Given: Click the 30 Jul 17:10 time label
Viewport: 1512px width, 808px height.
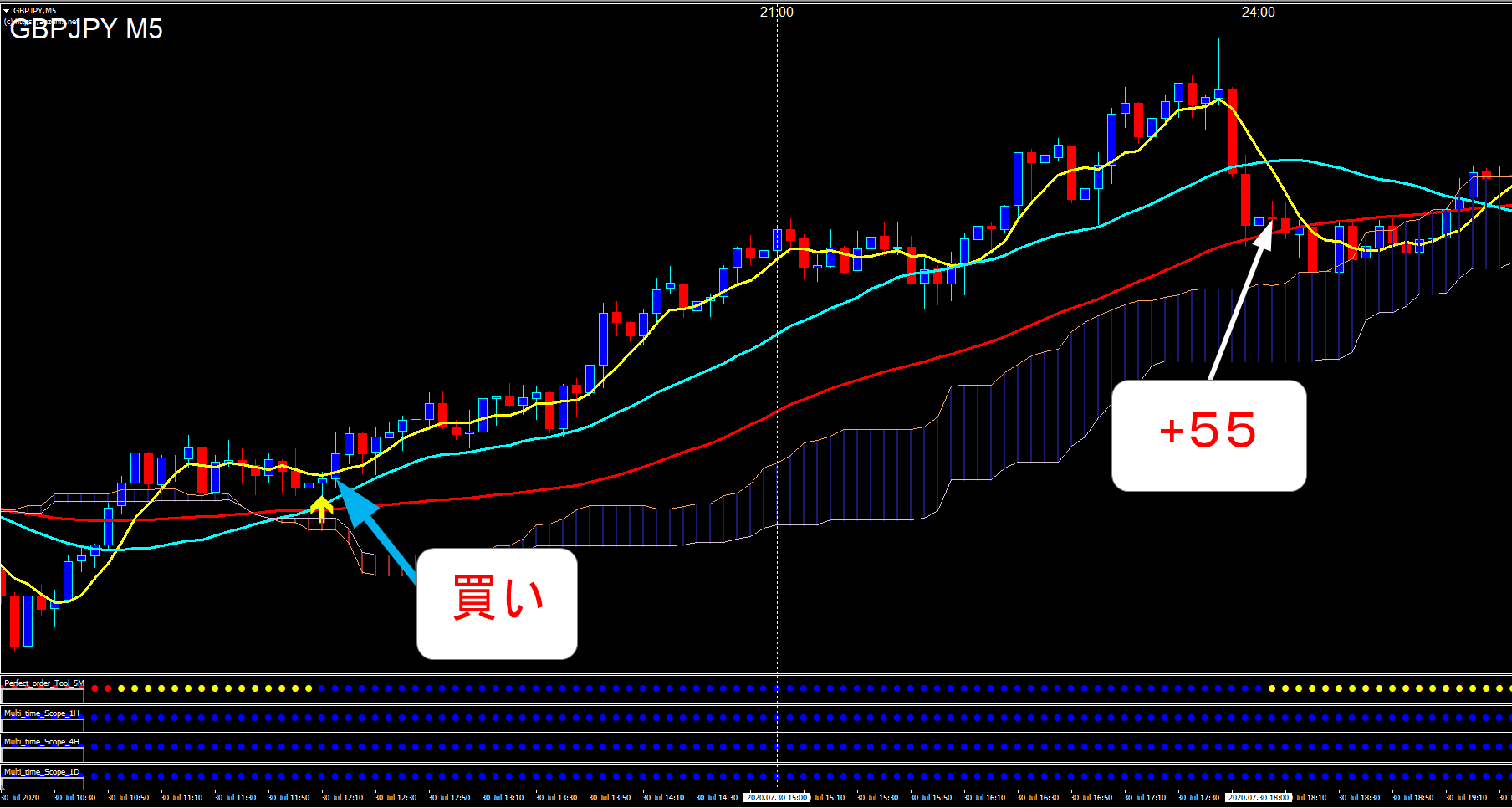Looking at the screenshot, I should click(x=1145, y=798).
